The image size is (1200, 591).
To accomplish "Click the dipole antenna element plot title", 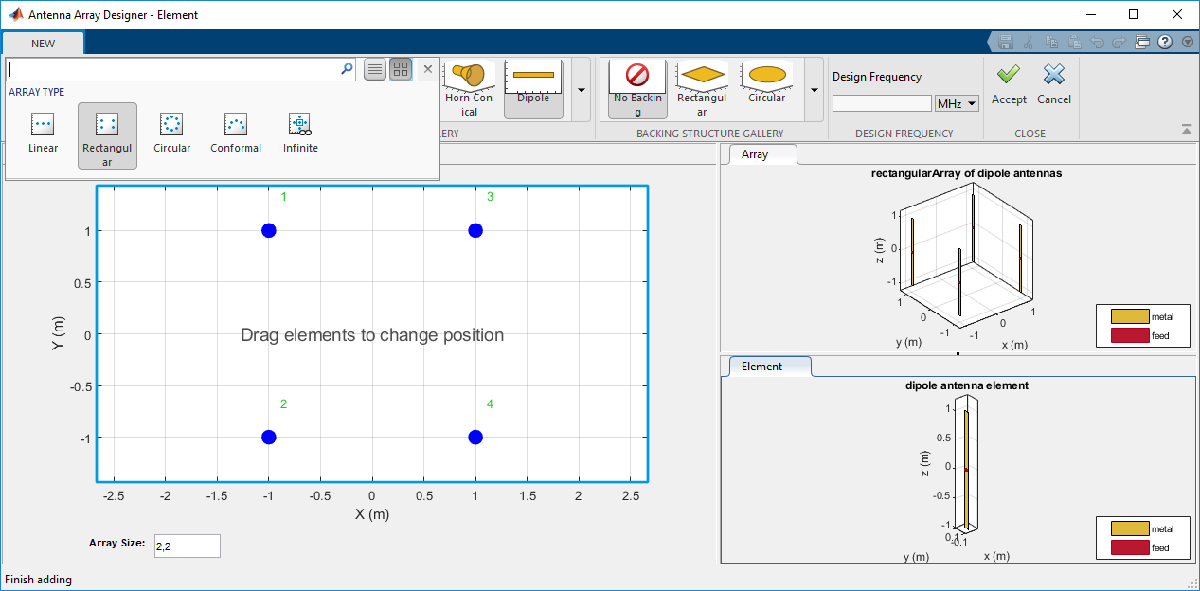I will [966, 385].
